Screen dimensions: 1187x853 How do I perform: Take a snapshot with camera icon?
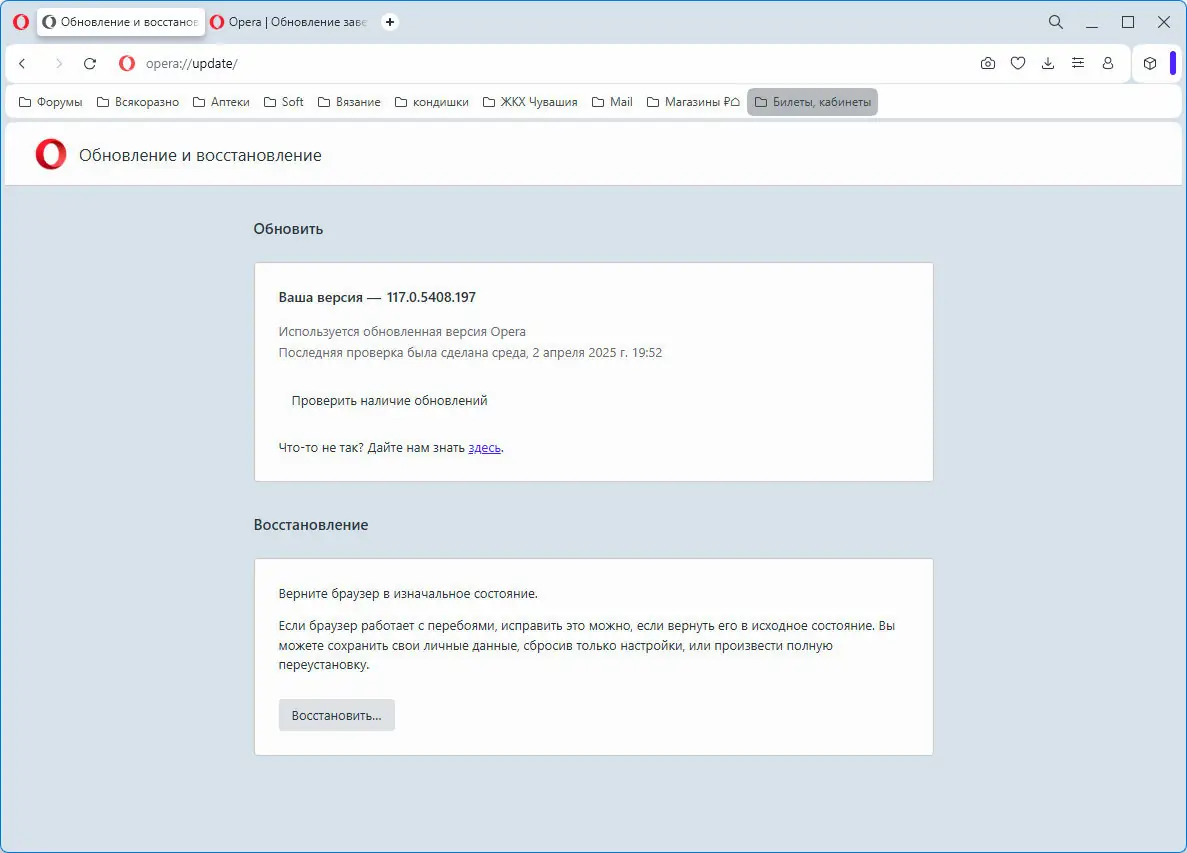(988, 64)
